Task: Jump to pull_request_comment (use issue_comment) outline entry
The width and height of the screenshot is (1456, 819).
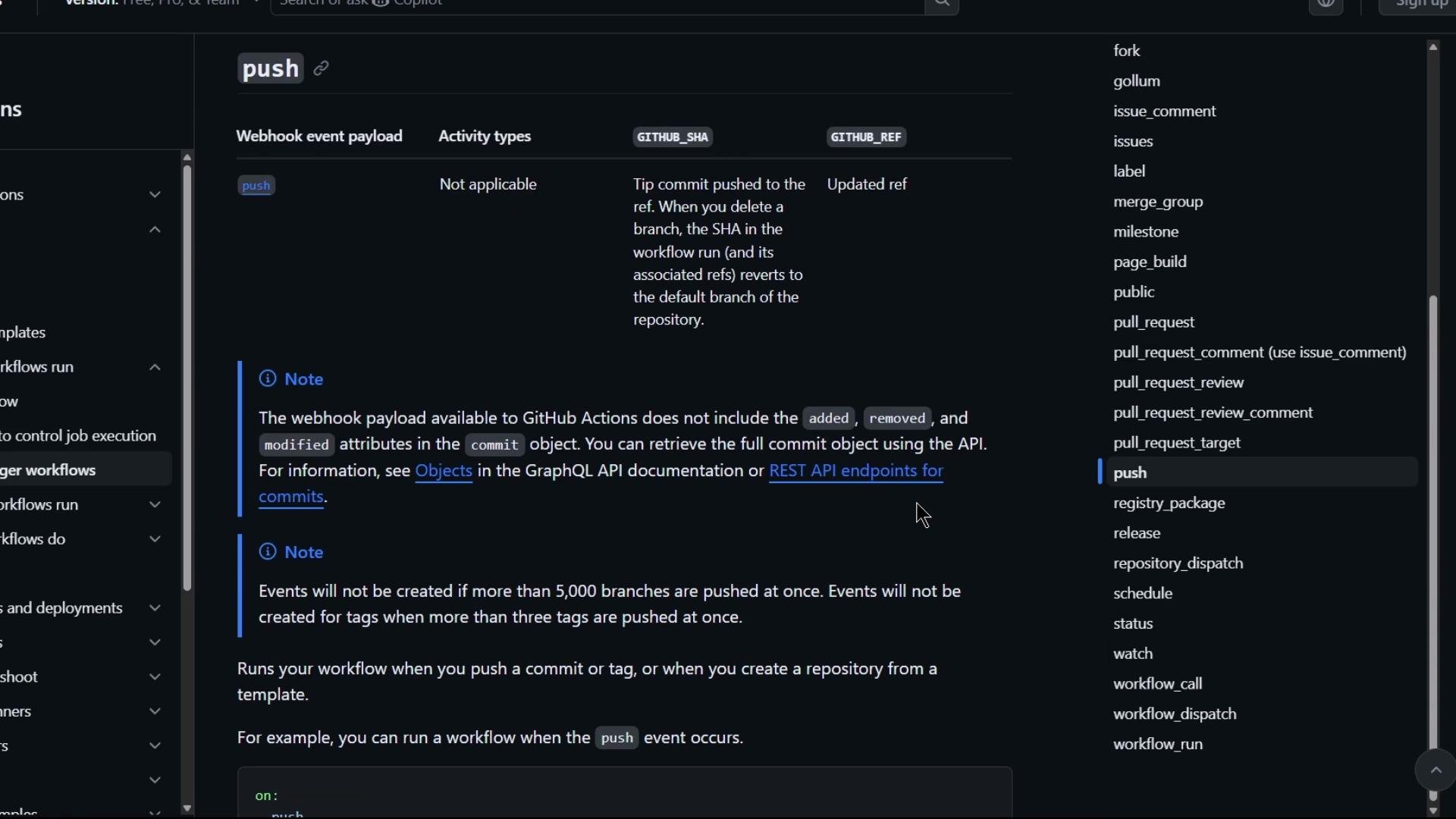Action: point(1260,353)
